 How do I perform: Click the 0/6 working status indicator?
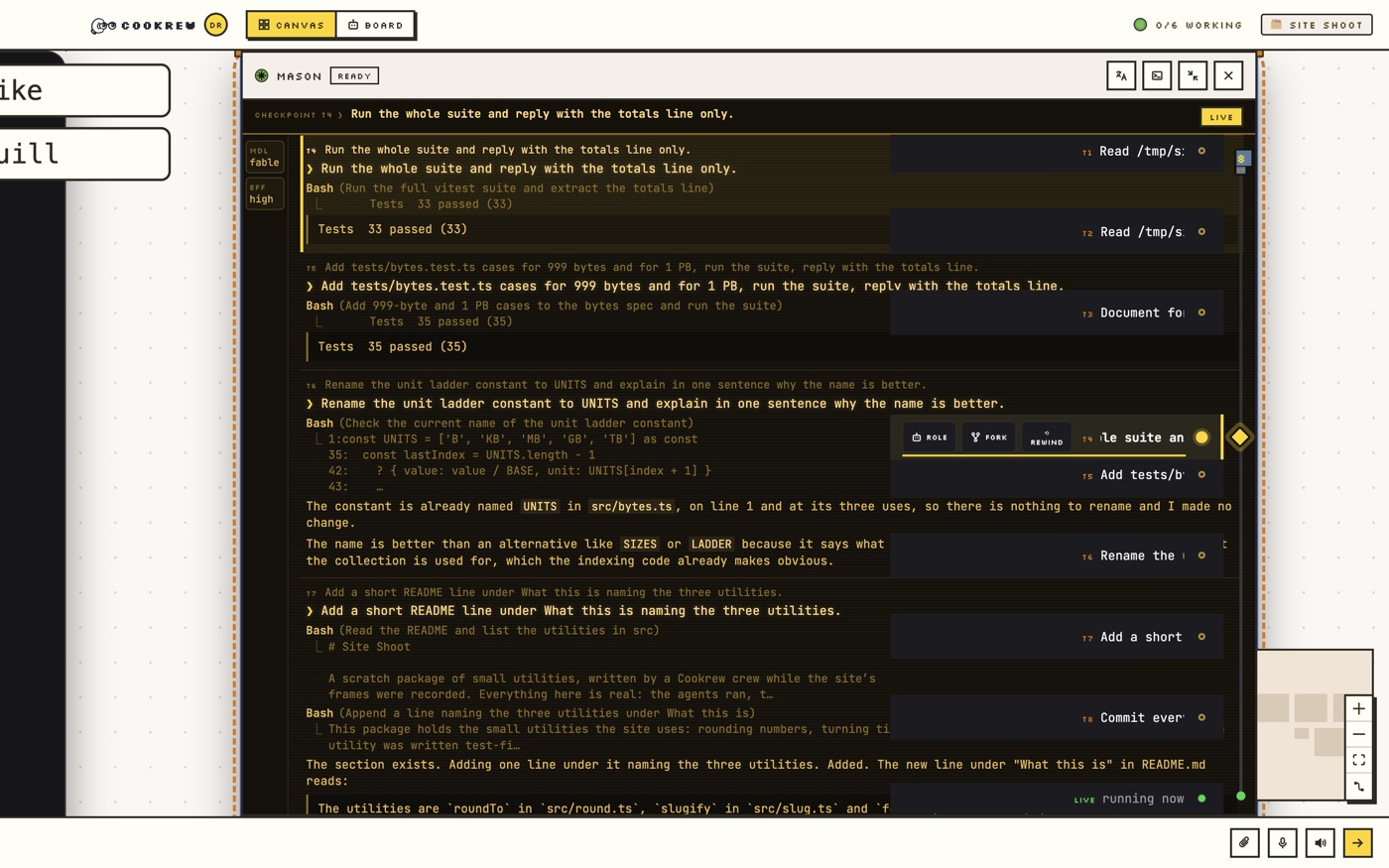1188,25
